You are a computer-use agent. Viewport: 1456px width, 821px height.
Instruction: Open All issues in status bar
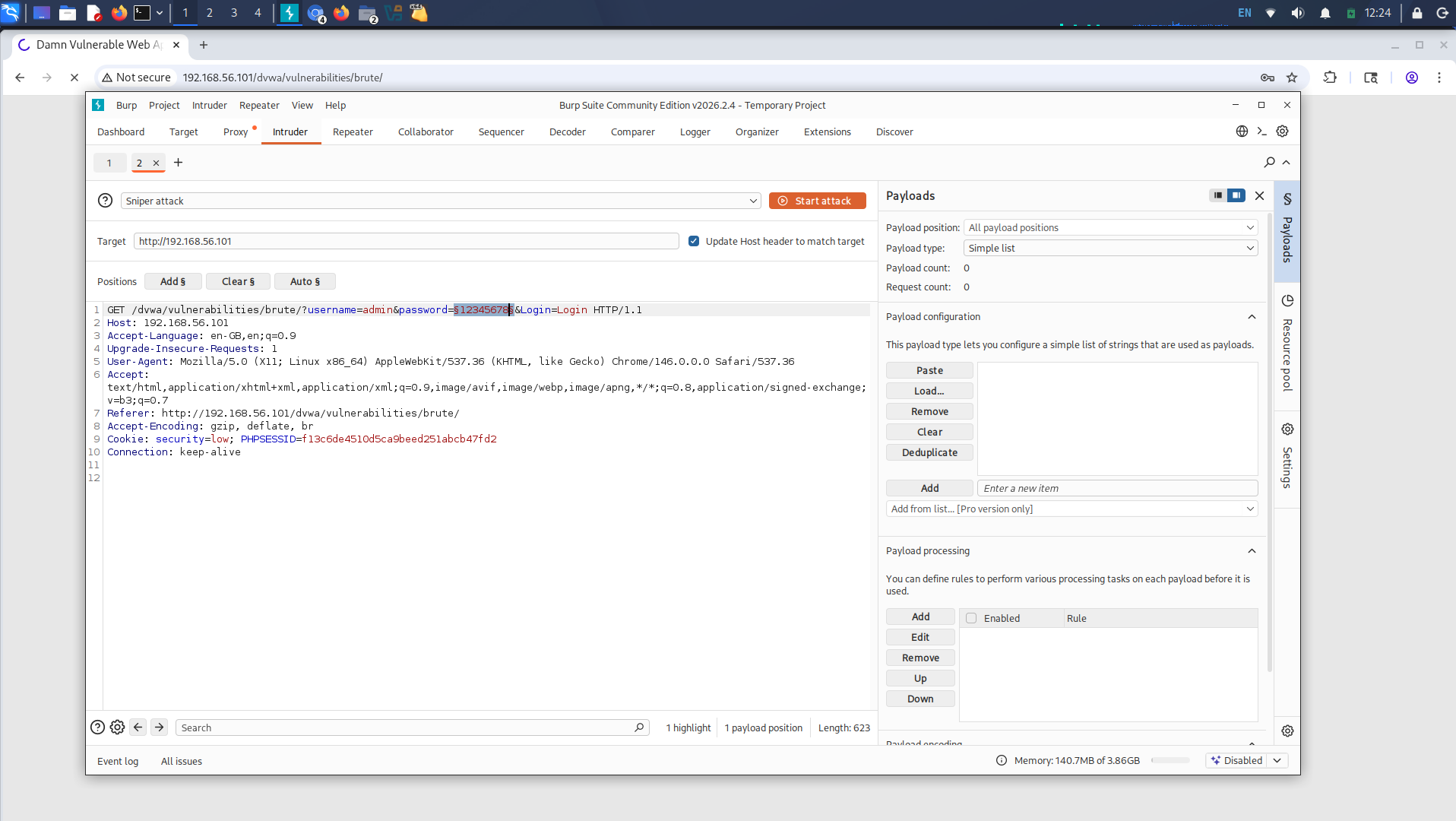pyautogui.click(x=182, y=761)
